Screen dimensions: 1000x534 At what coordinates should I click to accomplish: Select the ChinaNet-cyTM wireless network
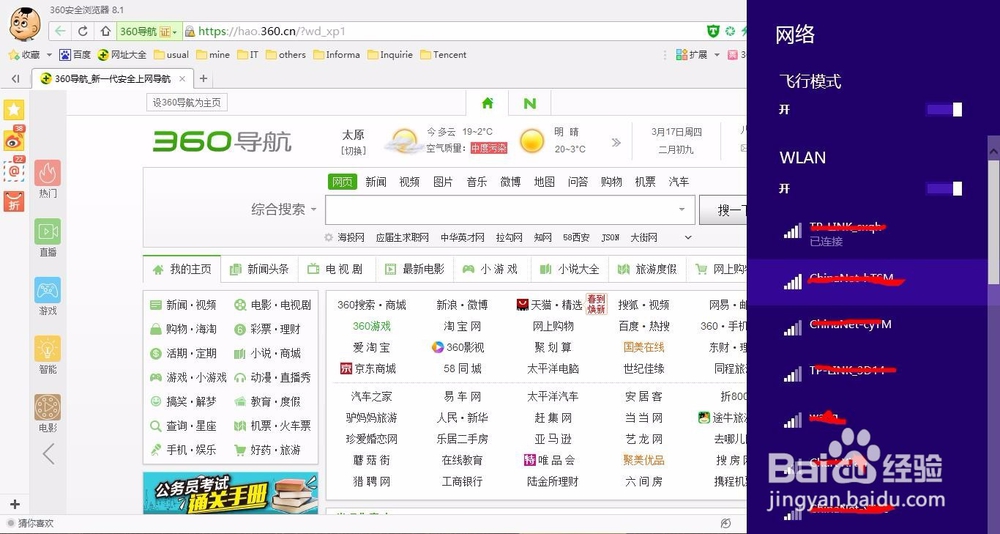tap(867, 326)
